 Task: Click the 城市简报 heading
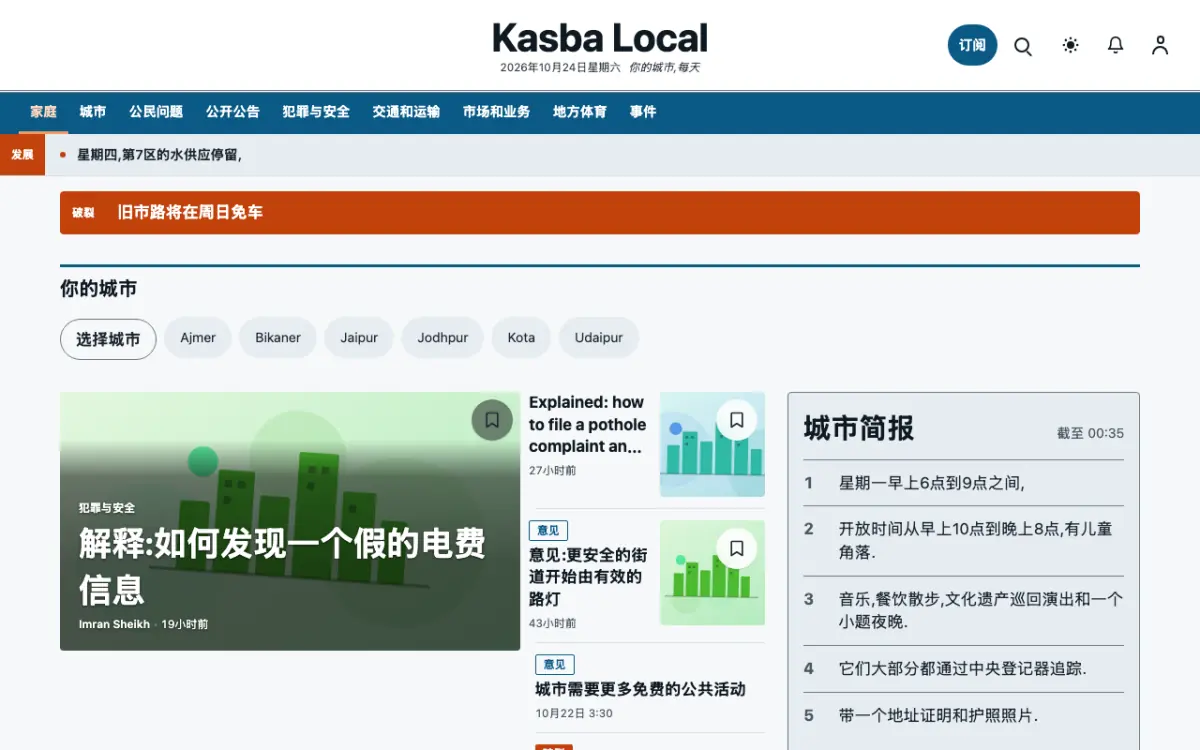[x=859, y=429]
